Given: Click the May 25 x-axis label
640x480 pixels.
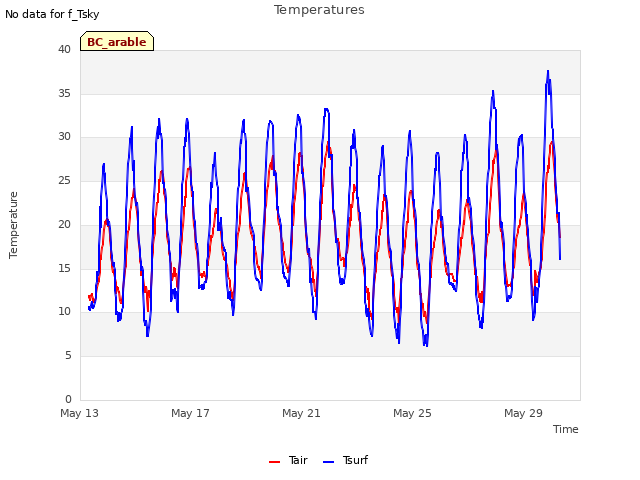Looking at the screenshot, I should pos(412,413).
